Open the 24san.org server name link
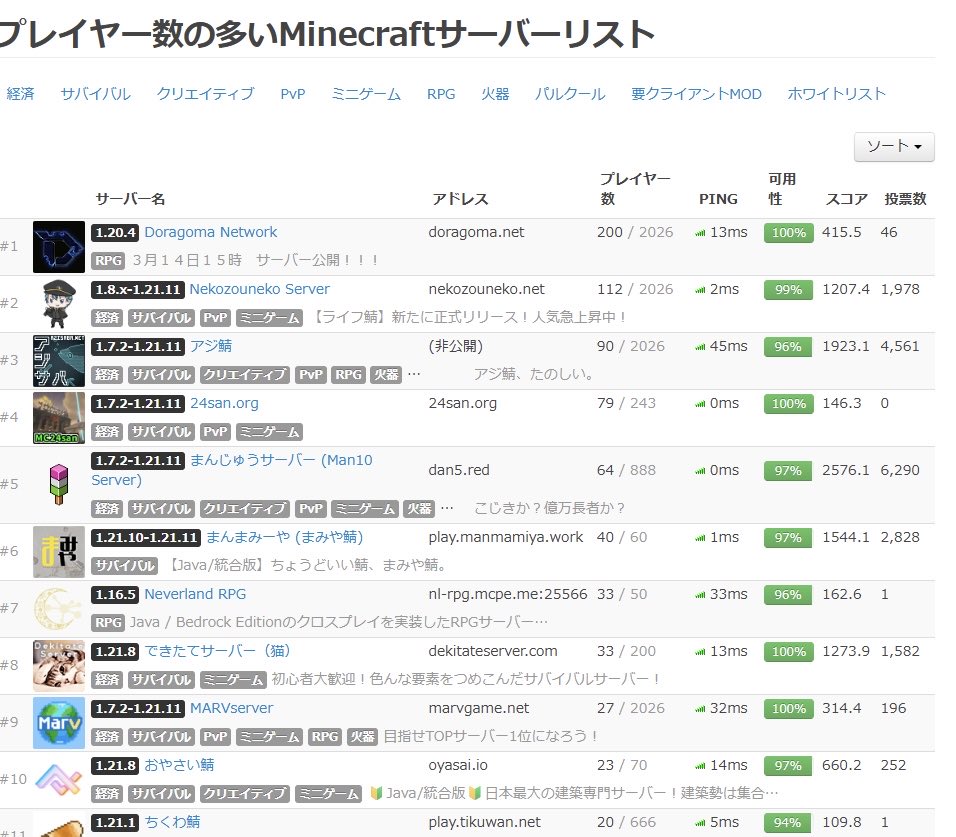956x837 pixels. [224, 403]
